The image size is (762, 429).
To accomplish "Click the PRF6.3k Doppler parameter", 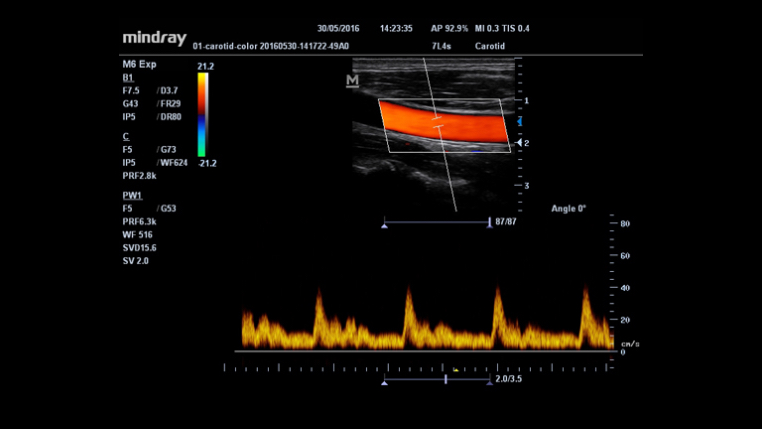I will click(141, 221).
